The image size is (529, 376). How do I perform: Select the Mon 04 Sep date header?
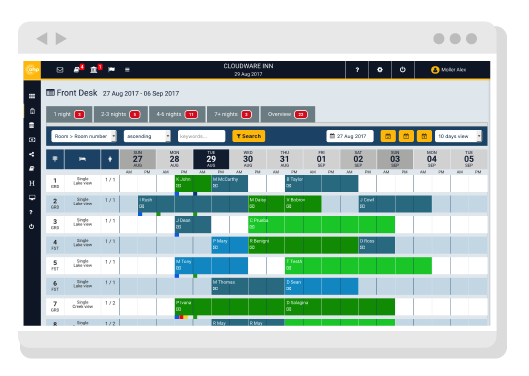(x=432, y=159)
